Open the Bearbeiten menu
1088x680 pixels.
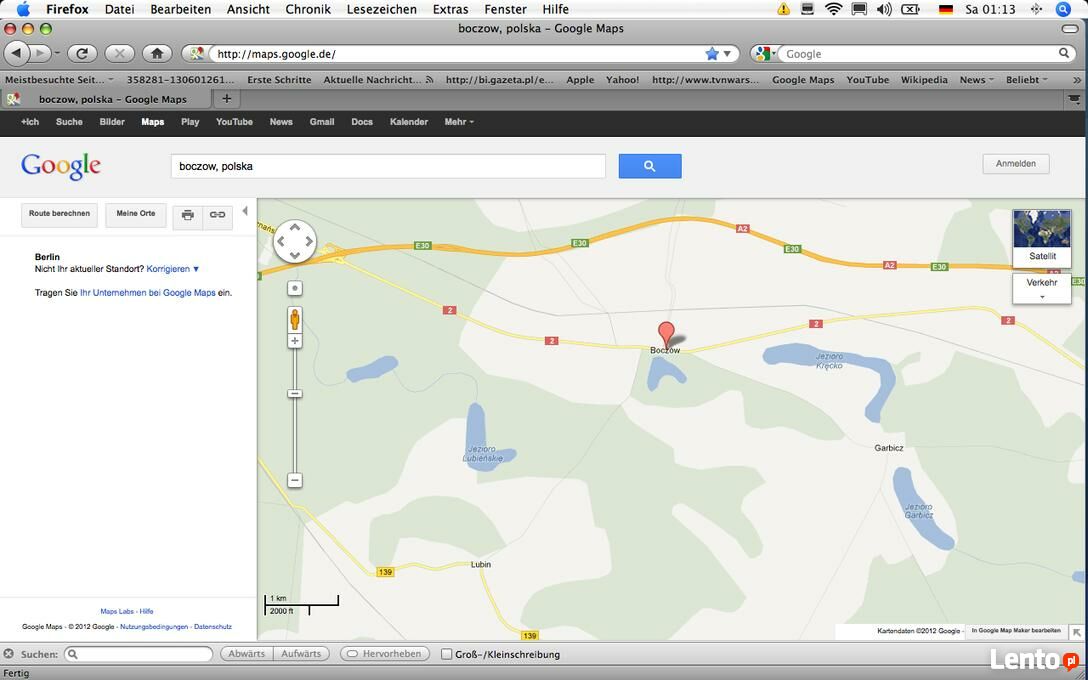[x=180, y=9]
